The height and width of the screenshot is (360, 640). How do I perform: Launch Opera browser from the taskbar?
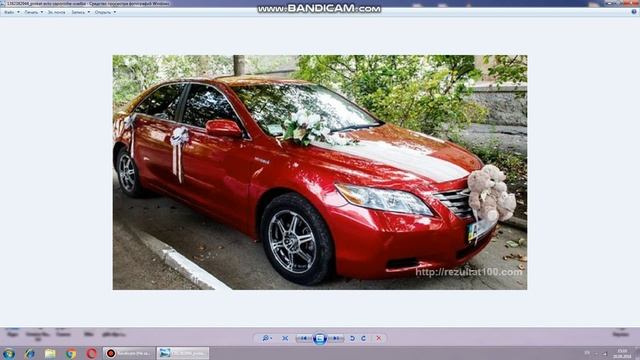tap(91, 353)
